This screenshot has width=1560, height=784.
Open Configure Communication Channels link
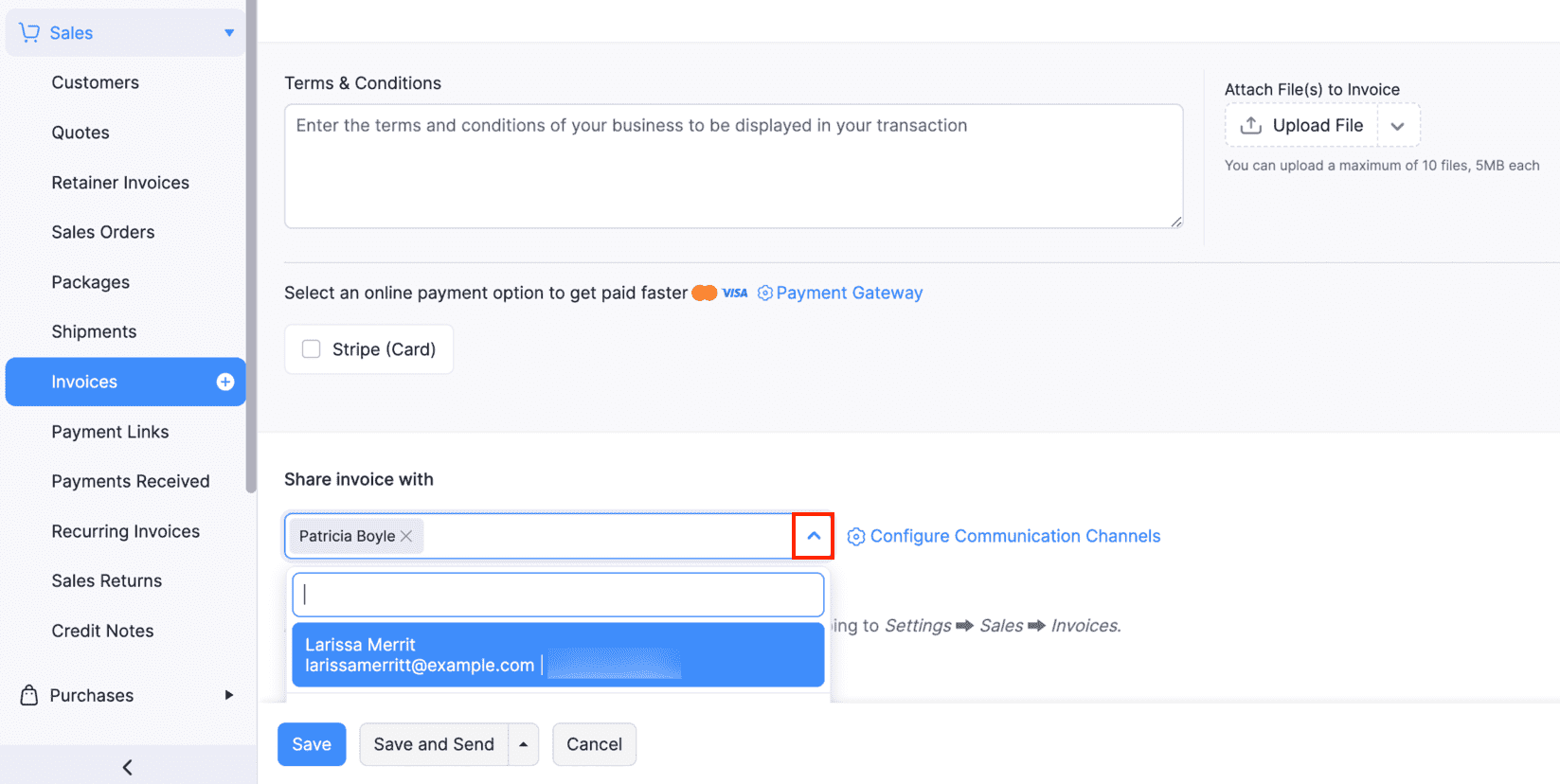click(1014, 536)
